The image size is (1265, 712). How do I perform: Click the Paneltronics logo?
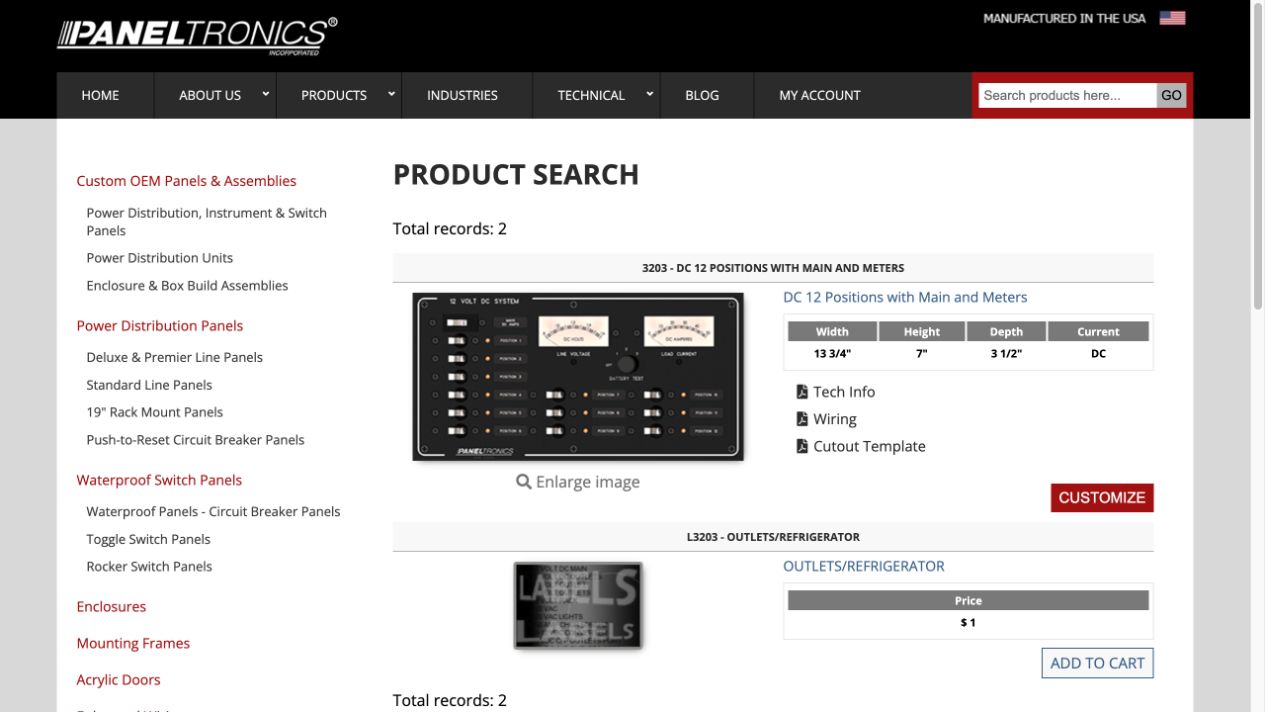click(x=198, y=35)
